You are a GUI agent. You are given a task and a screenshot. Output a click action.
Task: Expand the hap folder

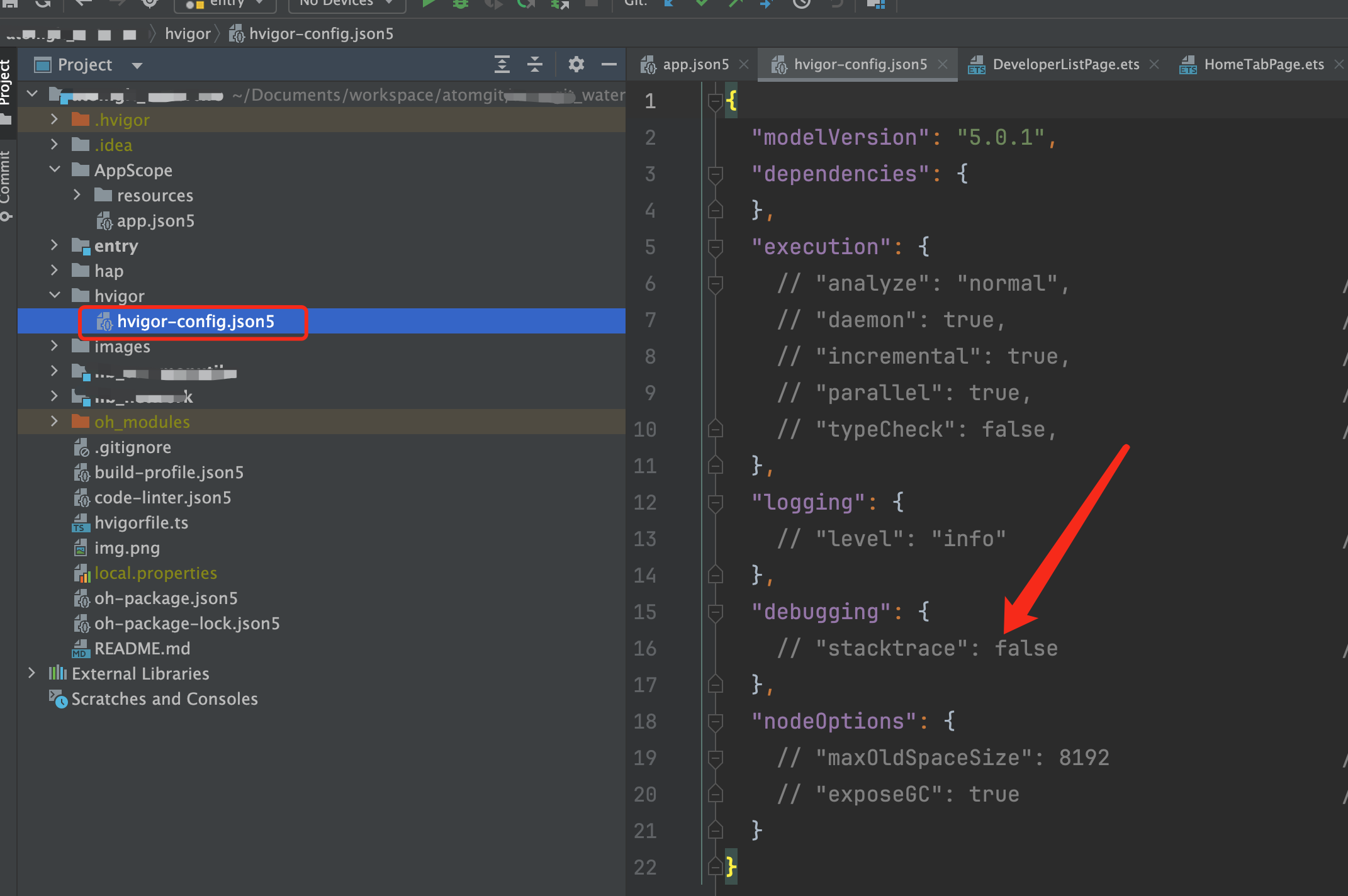54,271
